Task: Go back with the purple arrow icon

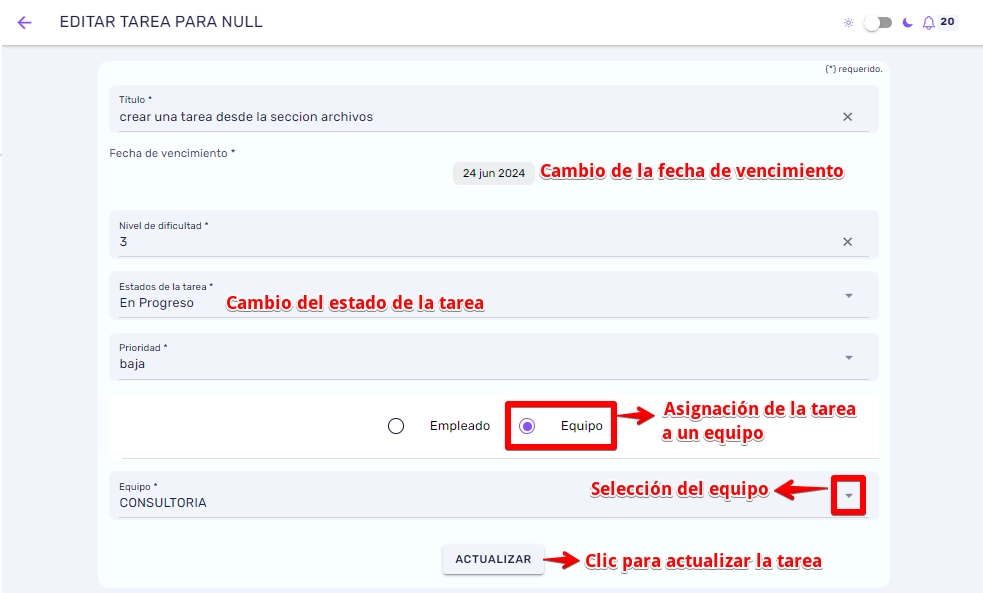Action: click(24, 23)
